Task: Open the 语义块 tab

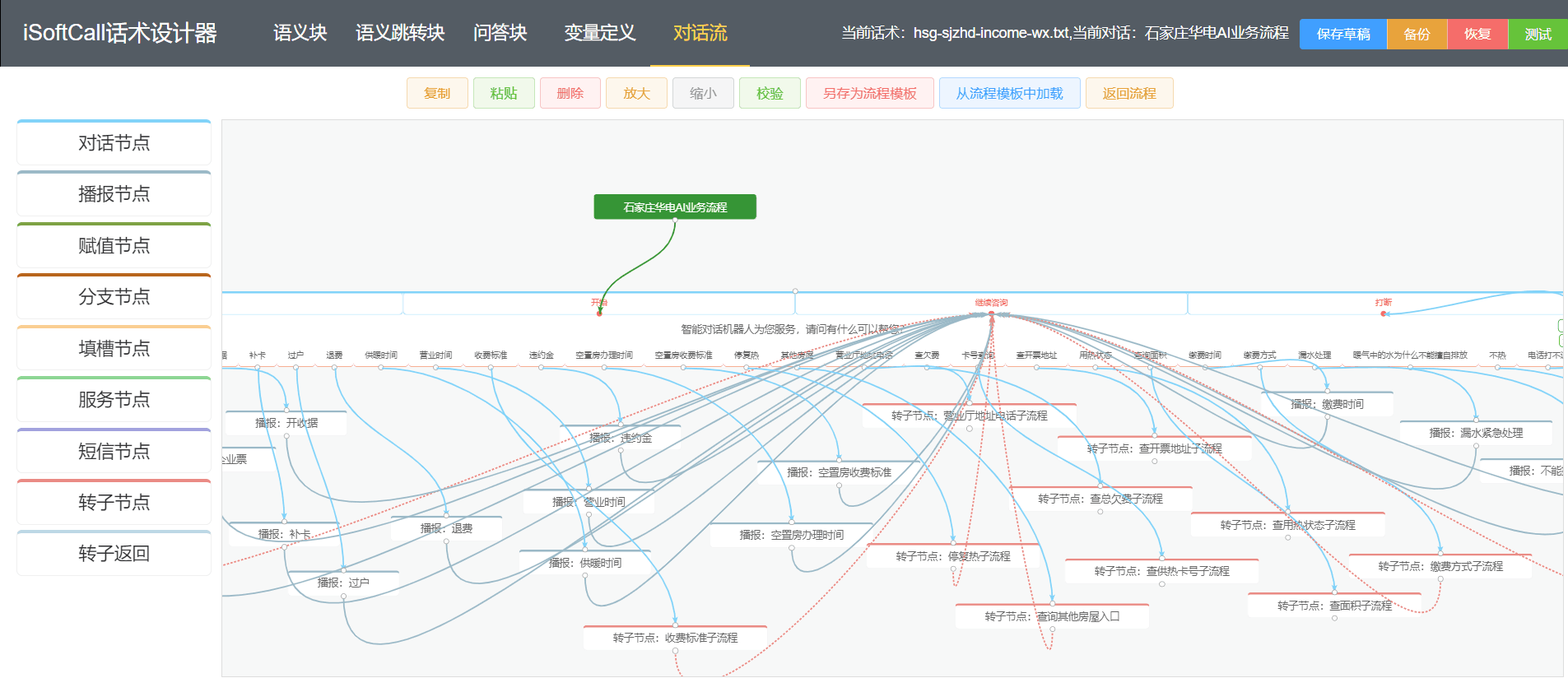Action: [x=300, y=33]
